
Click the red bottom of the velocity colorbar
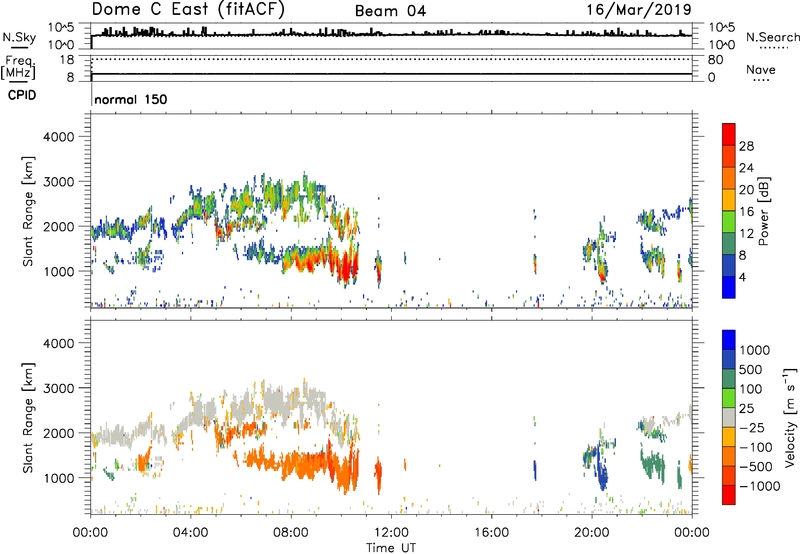pyautogui.click(x=729, y=495)
